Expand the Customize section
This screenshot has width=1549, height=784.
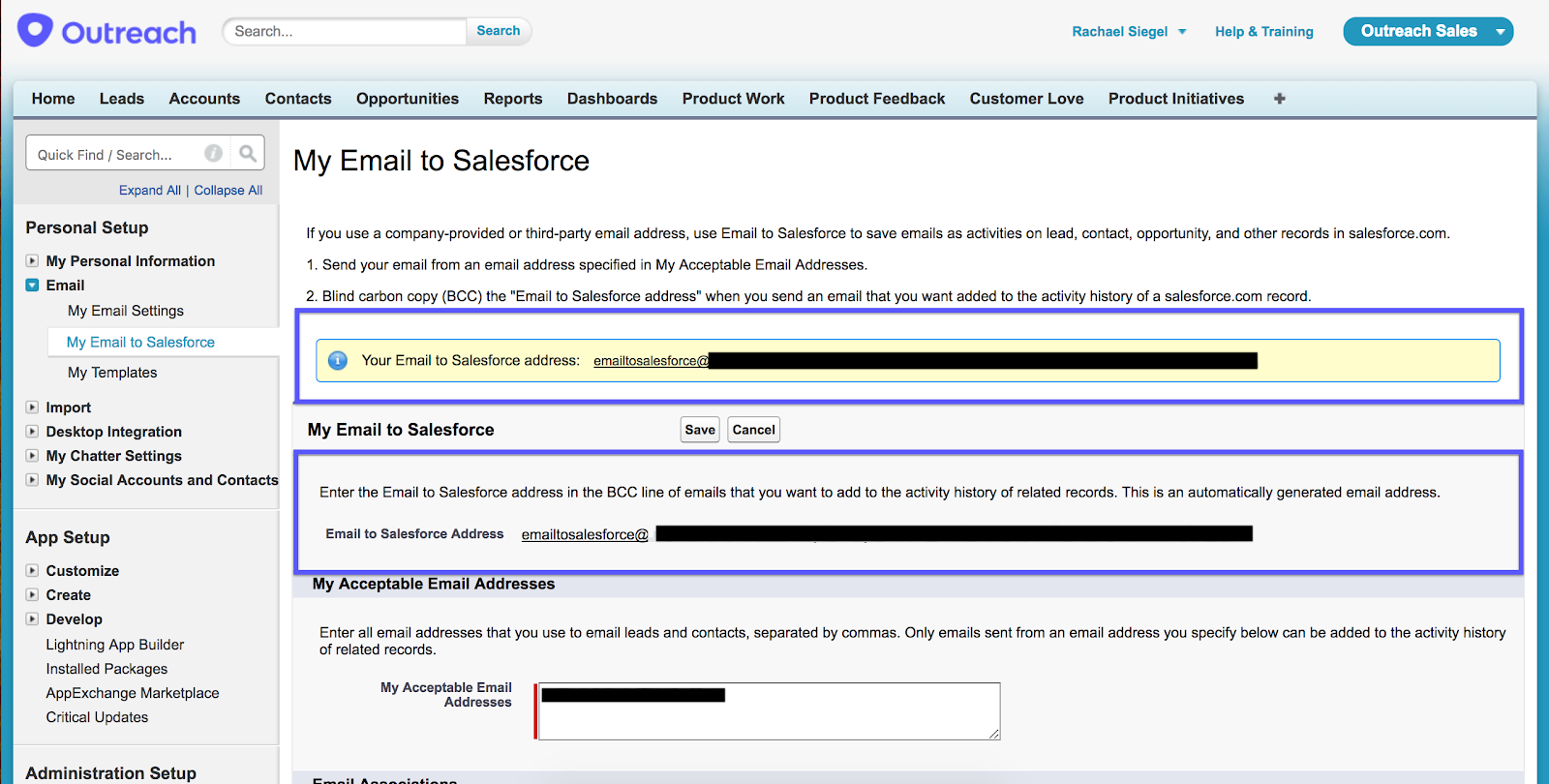coord(32,571)
